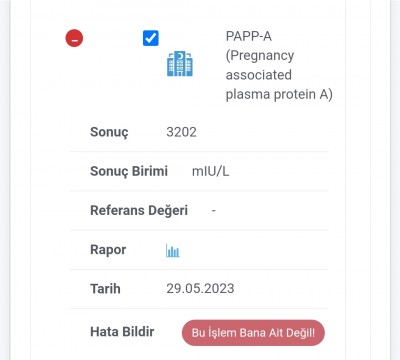Click the mIU/L unit value
The width and height of the screenshot is (400, 360).
tap(210, 171)
